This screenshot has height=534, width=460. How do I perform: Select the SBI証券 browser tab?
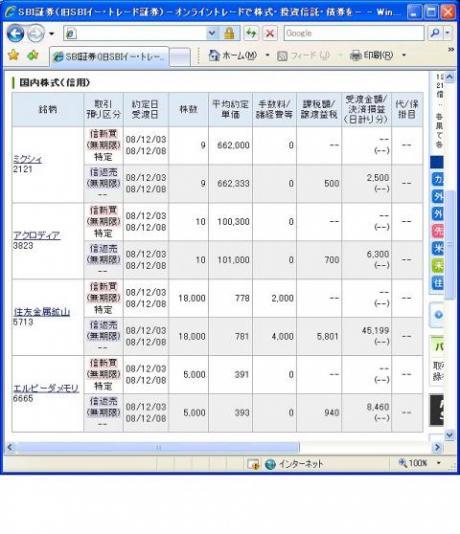[109, 57]
